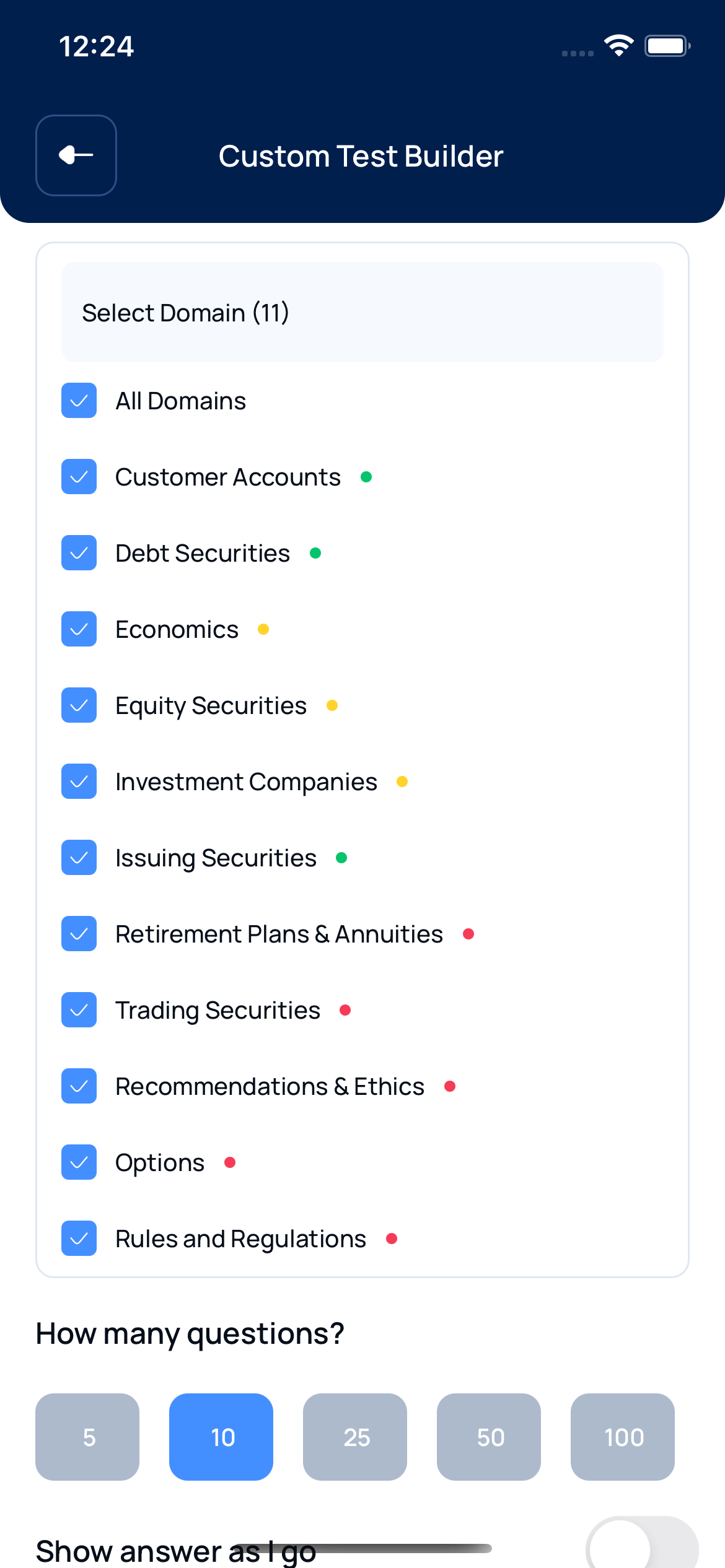This screenshot has height=1568, width=725.
Task: Choose 25 questions
Action: pyautogui.click(x=355, y=1437)
